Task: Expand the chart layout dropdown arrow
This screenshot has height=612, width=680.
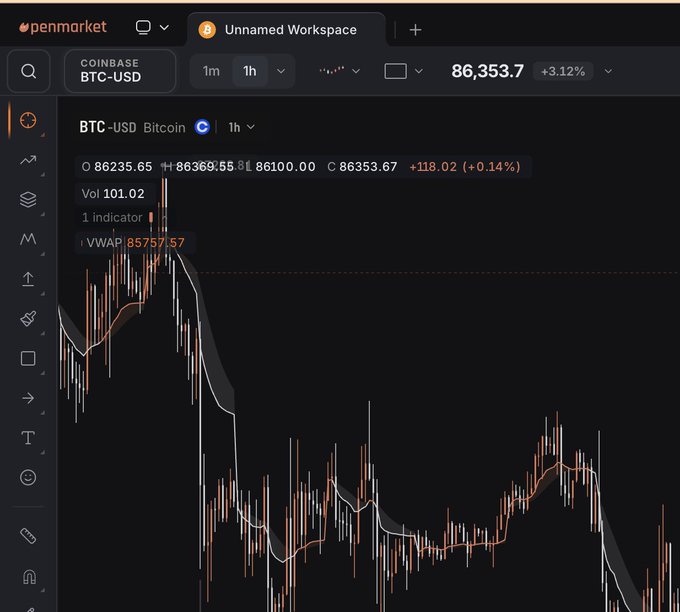Action: [x=418, y=71]
